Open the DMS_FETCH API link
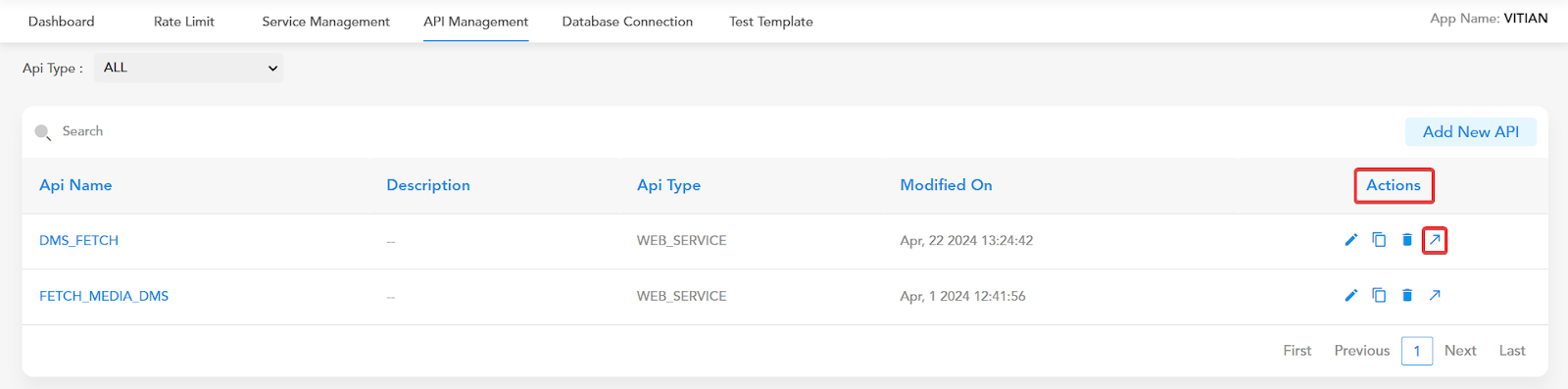 coord(78,240)
